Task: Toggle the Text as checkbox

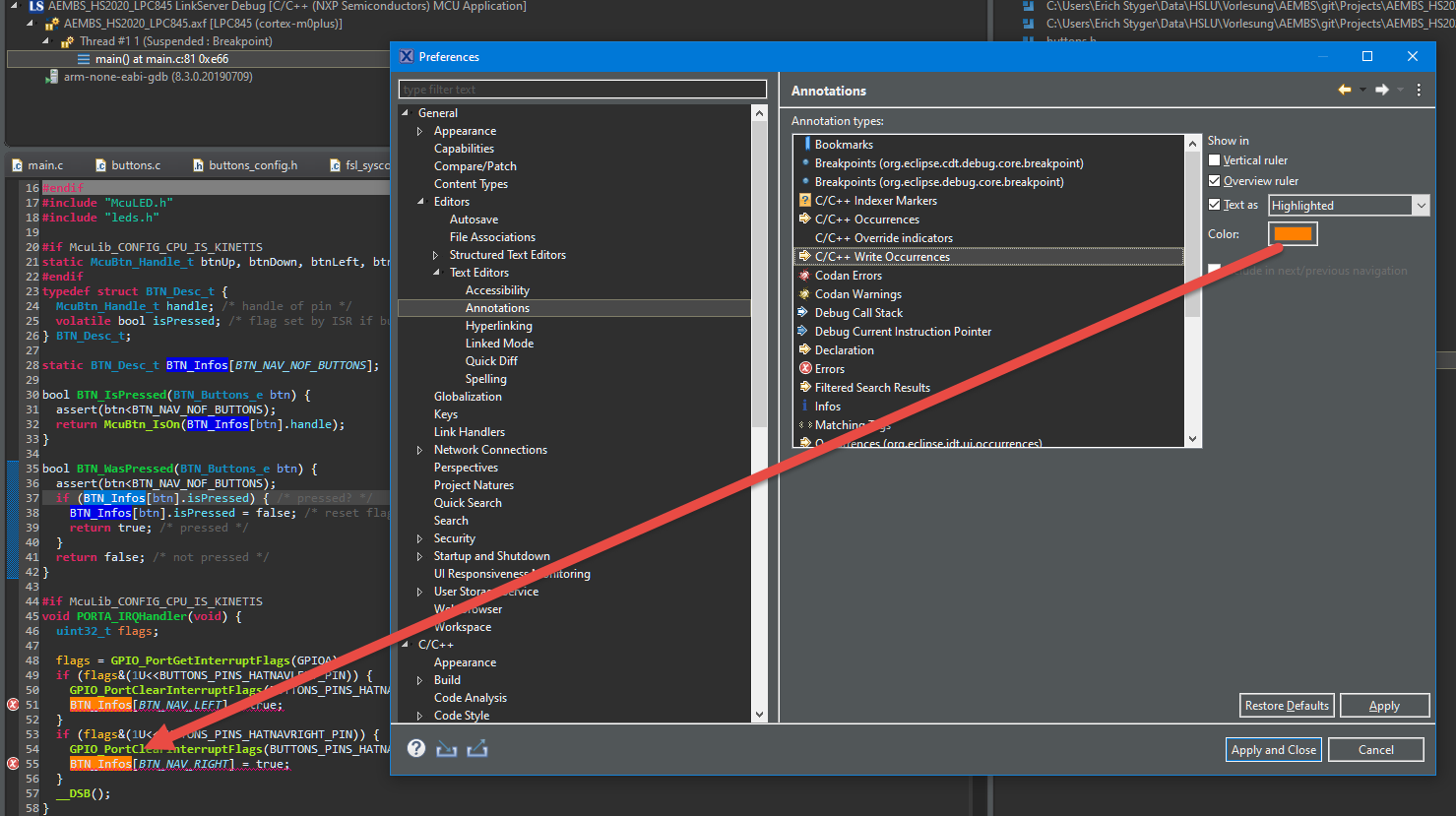Action: [x=1215, y=205]
